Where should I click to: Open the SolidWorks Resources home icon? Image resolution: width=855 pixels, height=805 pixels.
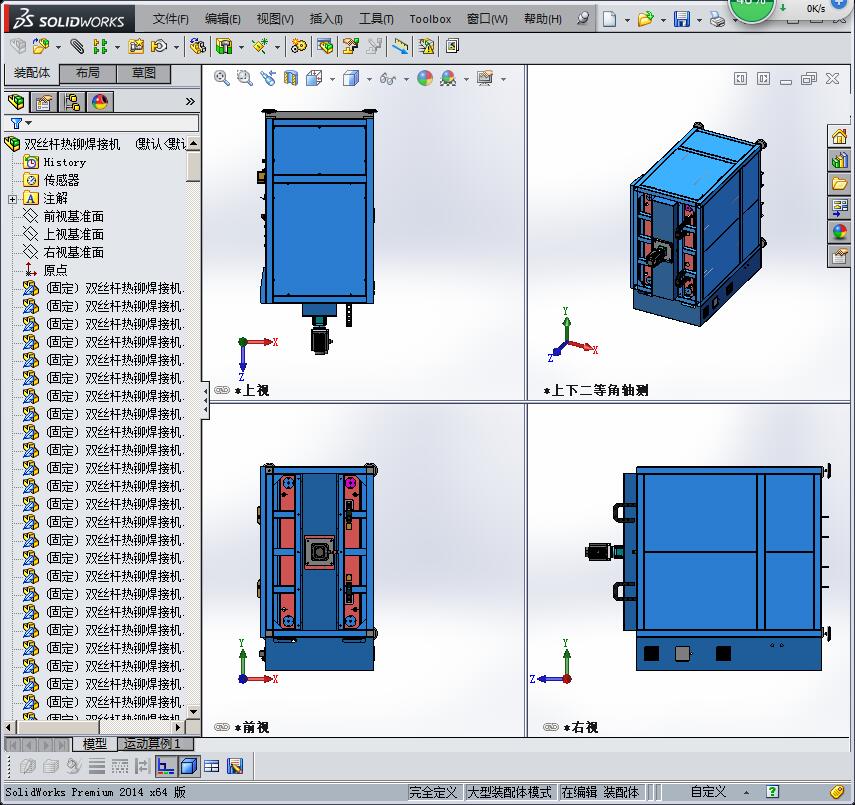840,136
